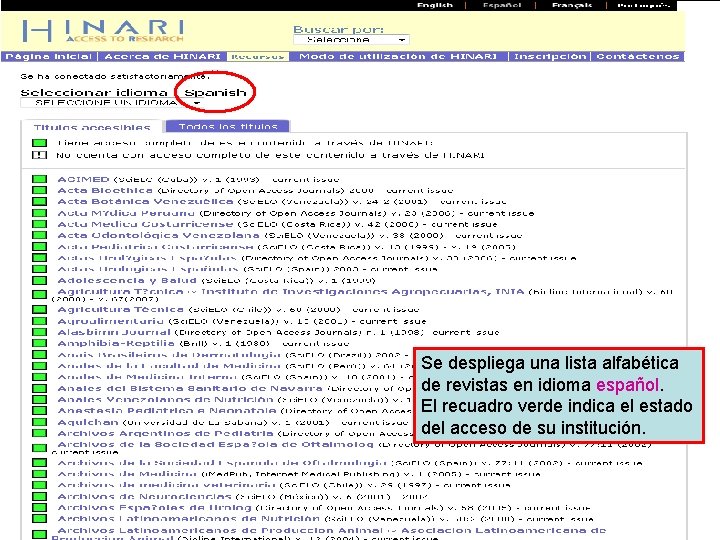Click green access icon beside Amphibia-Reptilia
Viewport: 720px width, 540px height.
[x=39, y=343]
